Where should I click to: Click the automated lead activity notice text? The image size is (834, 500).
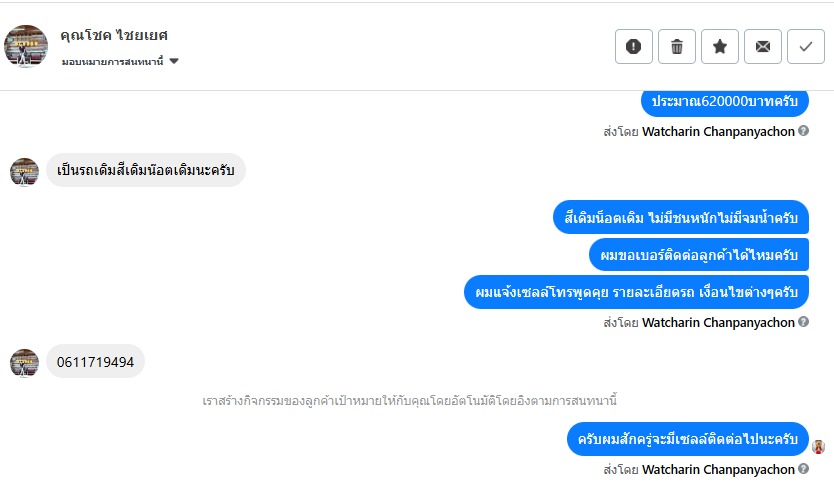click(x=410, y=401)
